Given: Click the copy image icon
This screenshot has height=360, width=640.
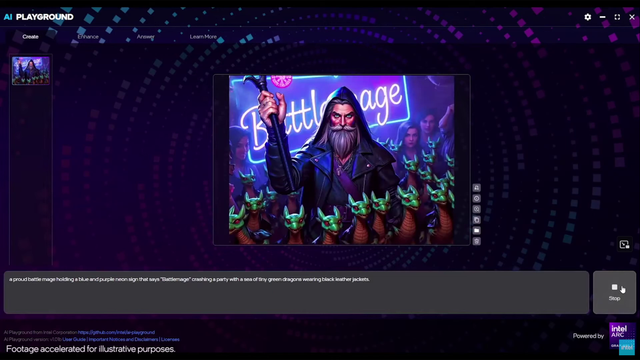Looking at the screenshot, I should [x=476, y=220].
